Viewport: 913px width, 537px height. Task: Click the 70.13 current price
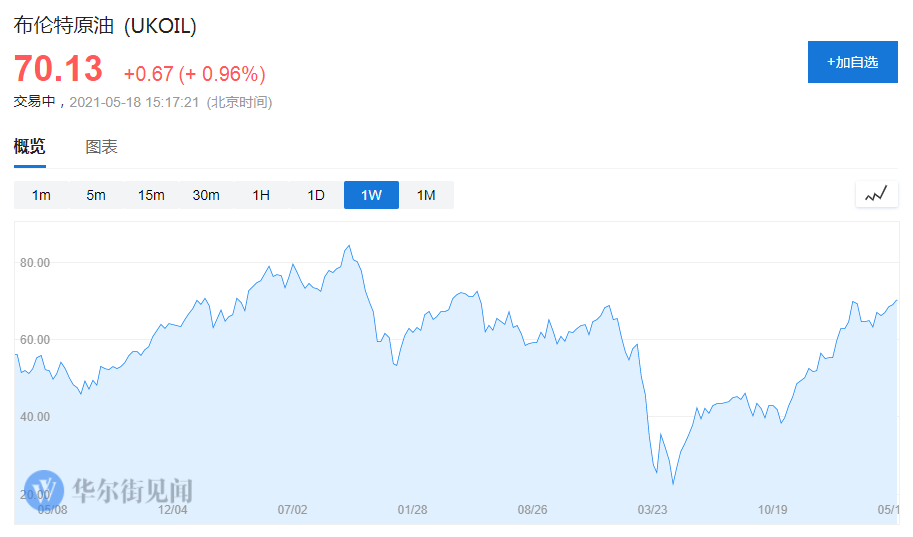58,69
